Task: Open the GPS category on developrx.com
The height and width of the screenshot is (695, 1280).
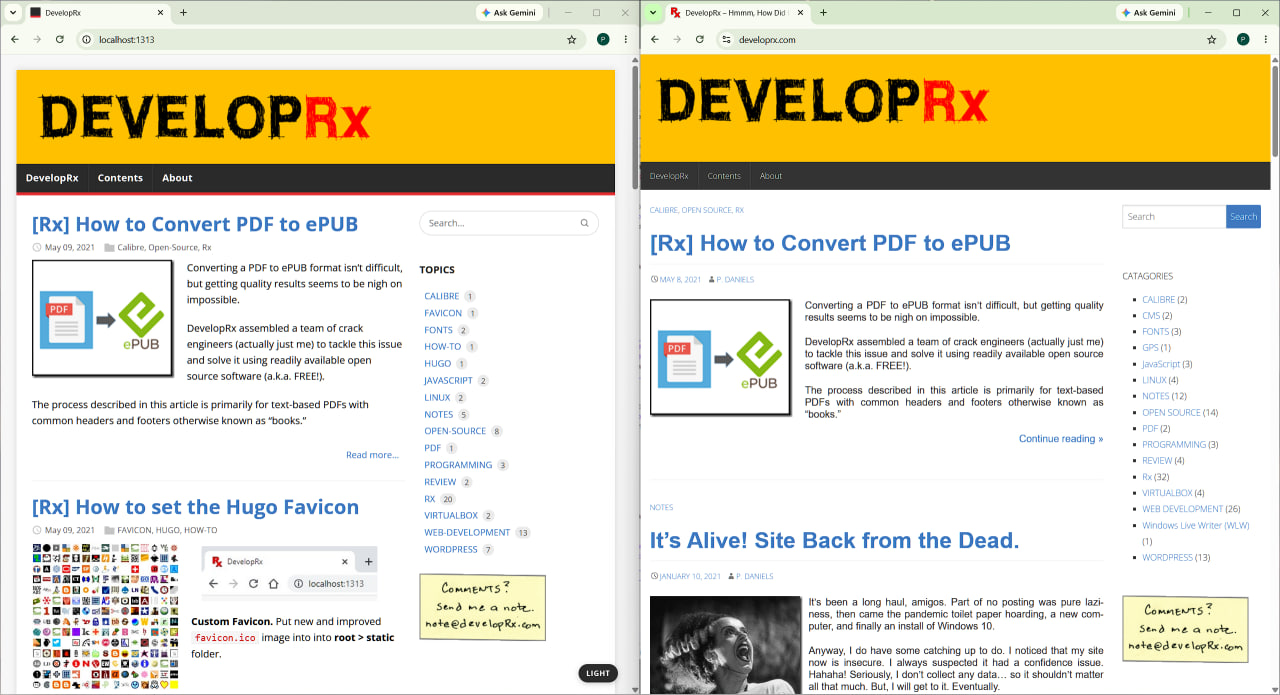Action: point(1150,348)
